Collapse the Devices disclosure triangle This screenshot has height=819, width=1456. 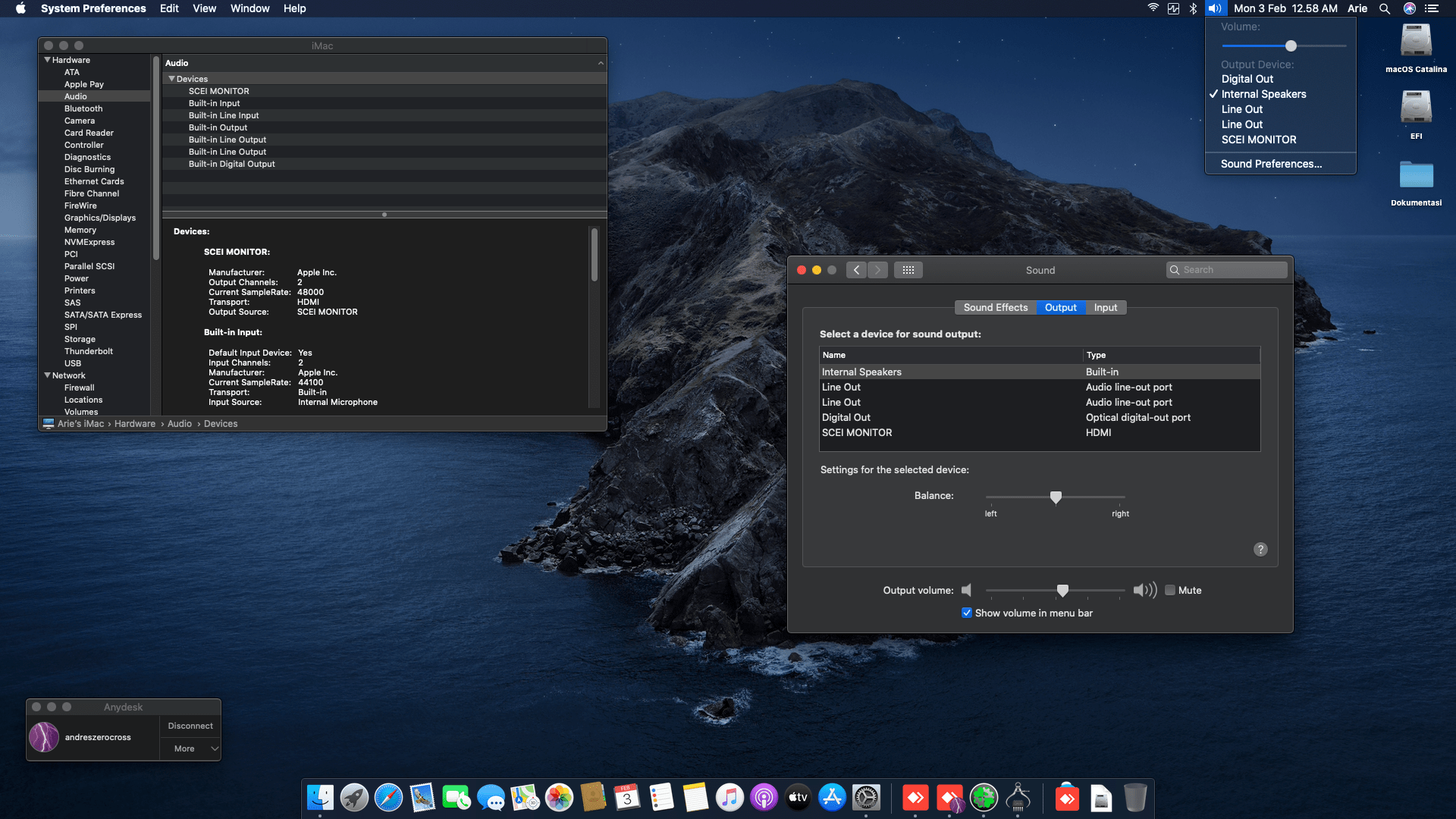tap(172, 79)
